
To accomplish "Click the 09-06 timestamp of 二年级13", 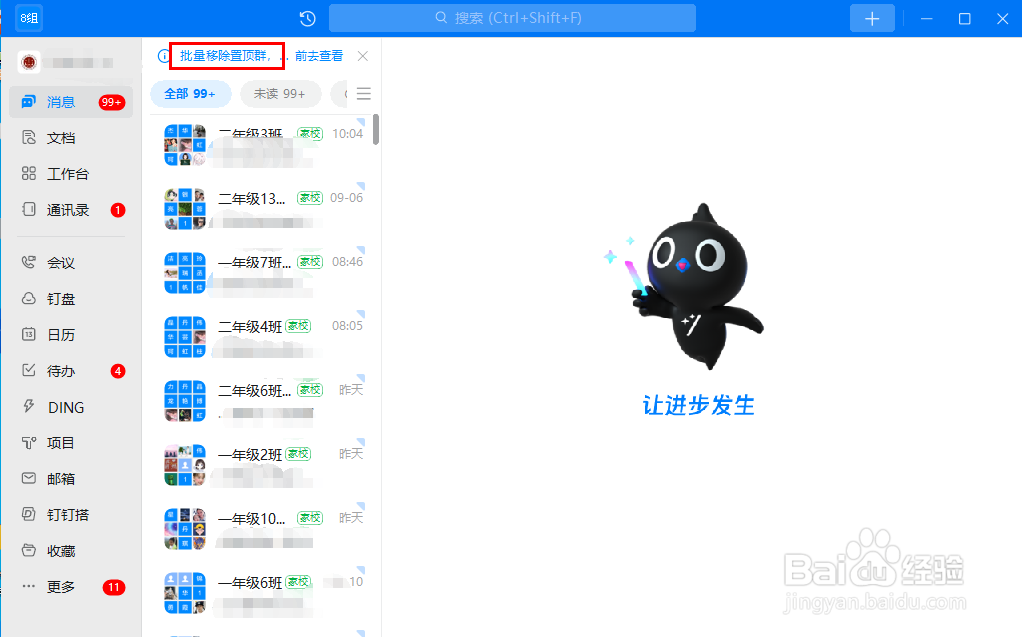I will (347, 198).
